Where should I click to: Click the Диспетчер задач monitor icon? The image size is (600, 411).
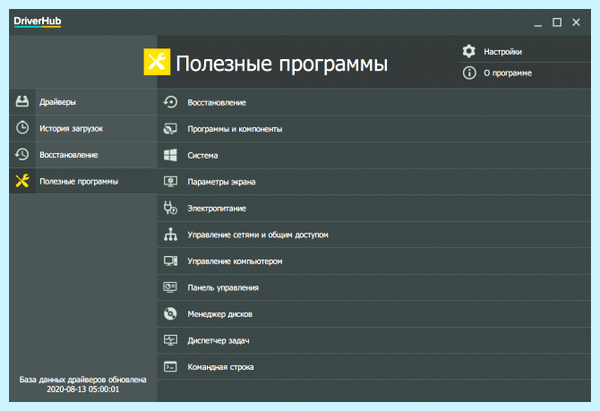(x=170, y=340)
